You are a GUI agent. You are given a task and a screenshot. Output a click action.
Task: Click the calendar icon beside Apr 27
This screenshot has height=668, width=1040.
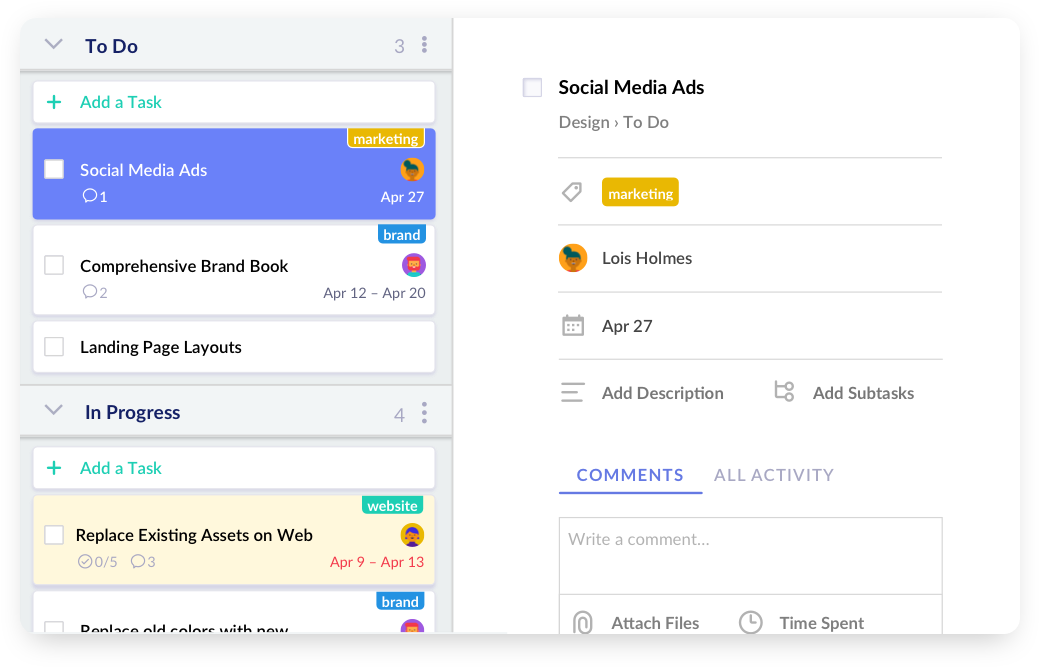[x=573, y=325]
